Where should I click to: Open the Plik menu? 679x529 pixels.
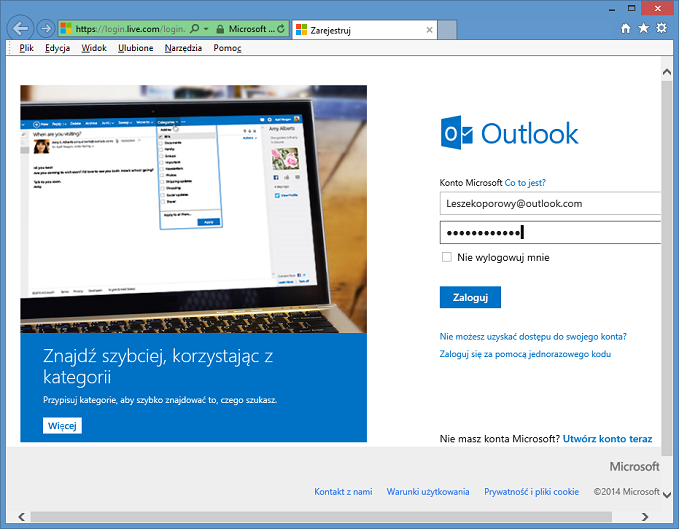point(27,48)
